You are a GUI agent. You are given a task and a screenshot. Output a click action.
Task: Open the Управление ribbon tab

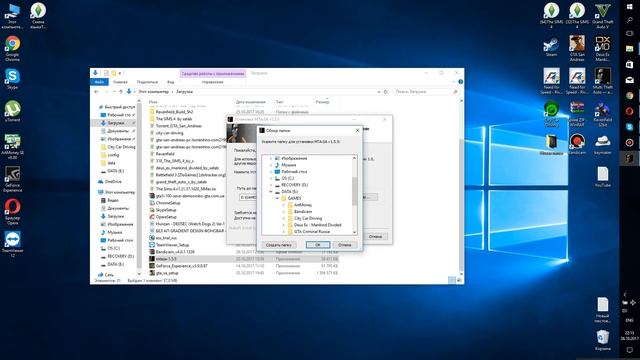213,82
